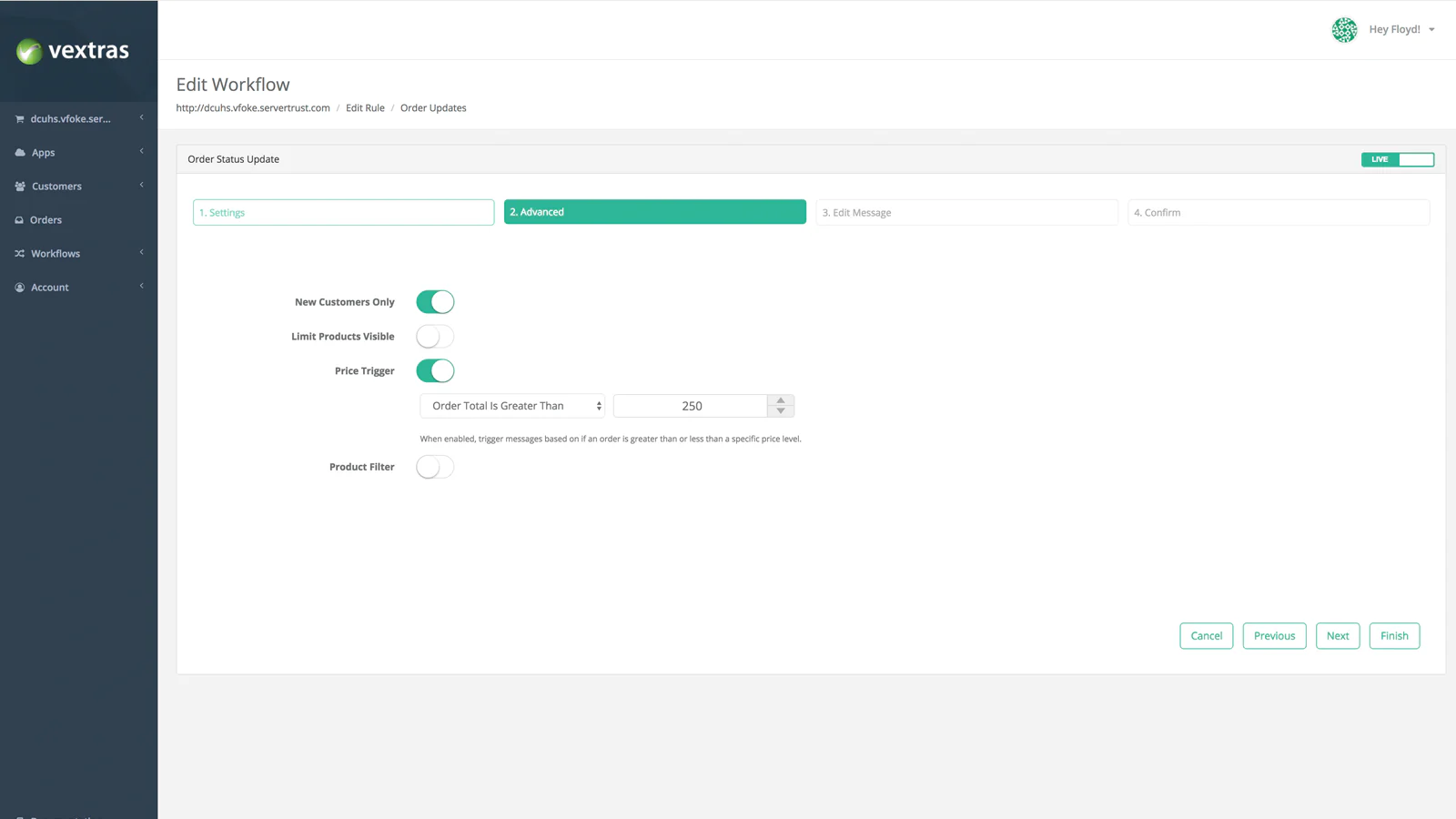Expand the Apps sidebar chevron
This screenshot has height=819, width=1456.
point(142,151)
